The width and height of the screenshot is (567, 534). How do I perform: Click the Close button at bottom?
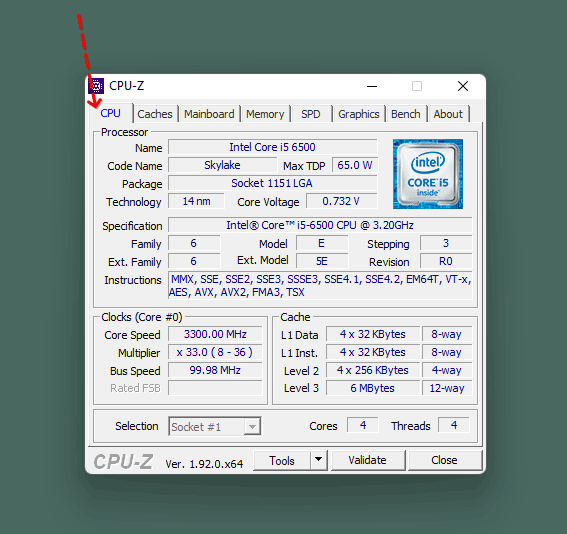[444, 460]
